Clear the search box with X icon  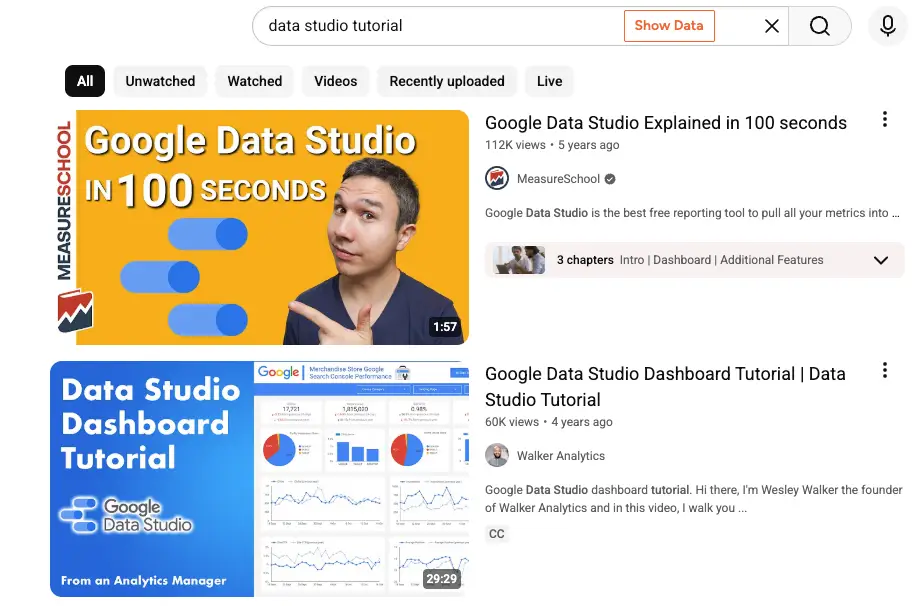click(772, 26)
